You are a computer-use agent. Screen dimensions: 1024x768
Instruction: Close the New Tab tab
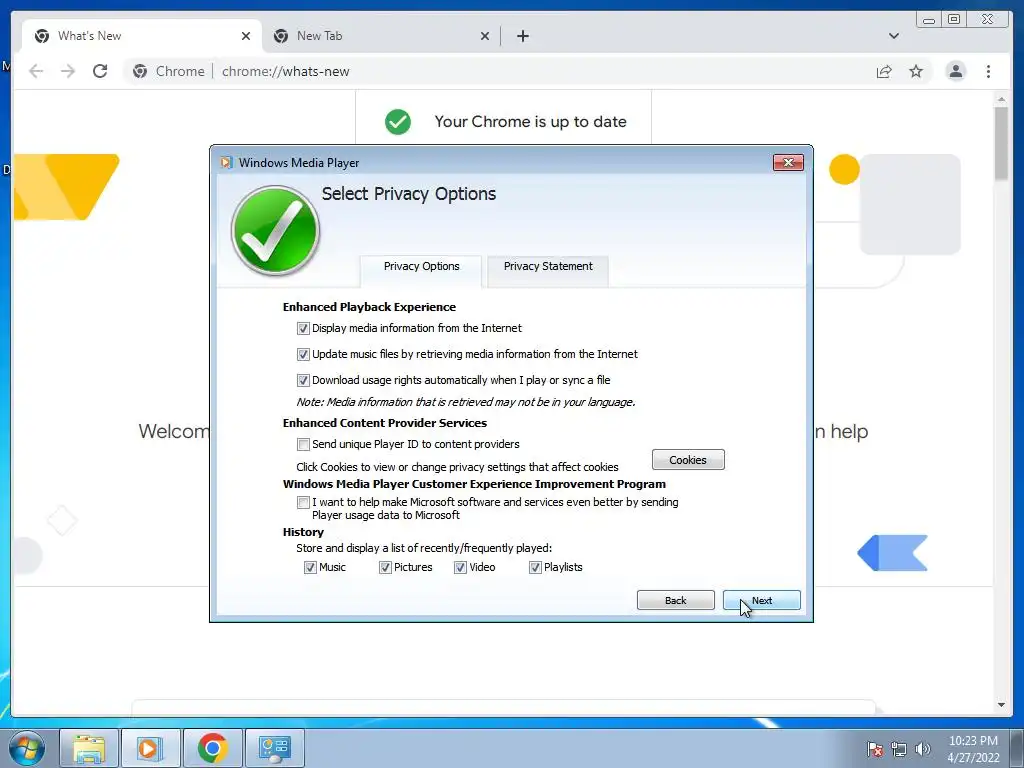pyautogui.click(x=485, y=36)
